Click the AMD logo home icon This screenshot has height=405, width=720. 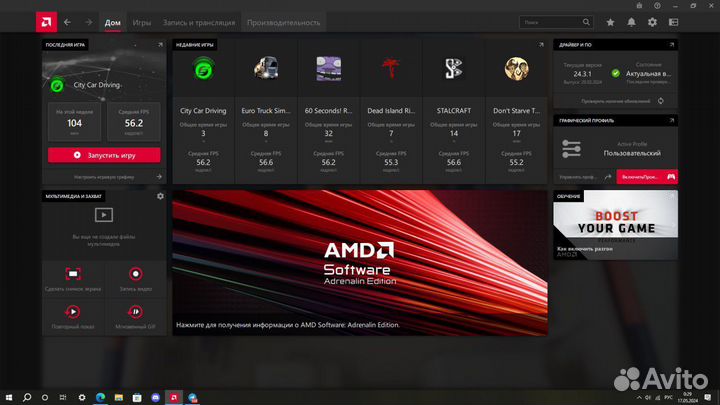tap(46, 22)
